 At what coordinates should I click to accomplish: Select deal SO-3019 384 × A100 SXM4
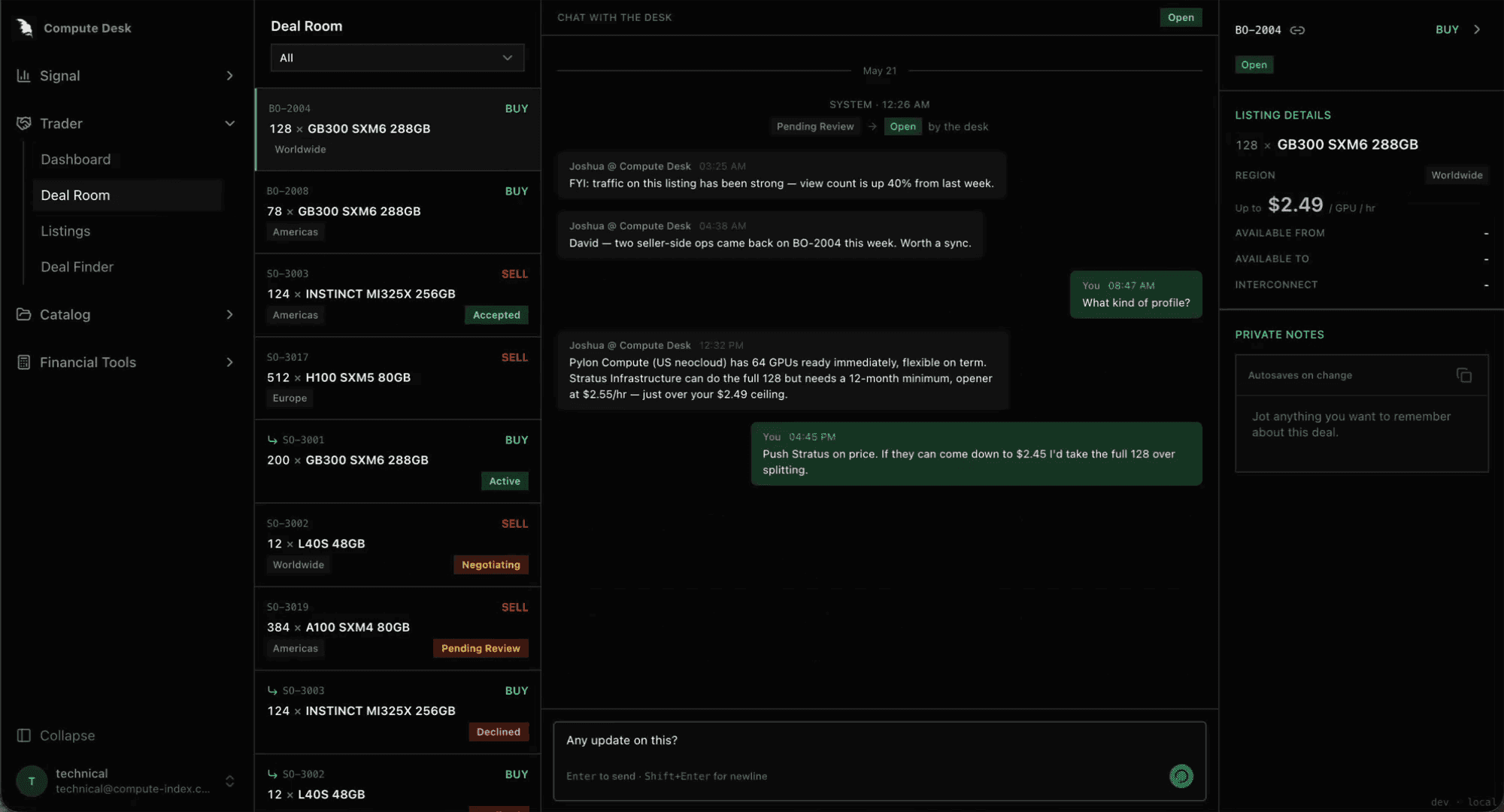398,629
